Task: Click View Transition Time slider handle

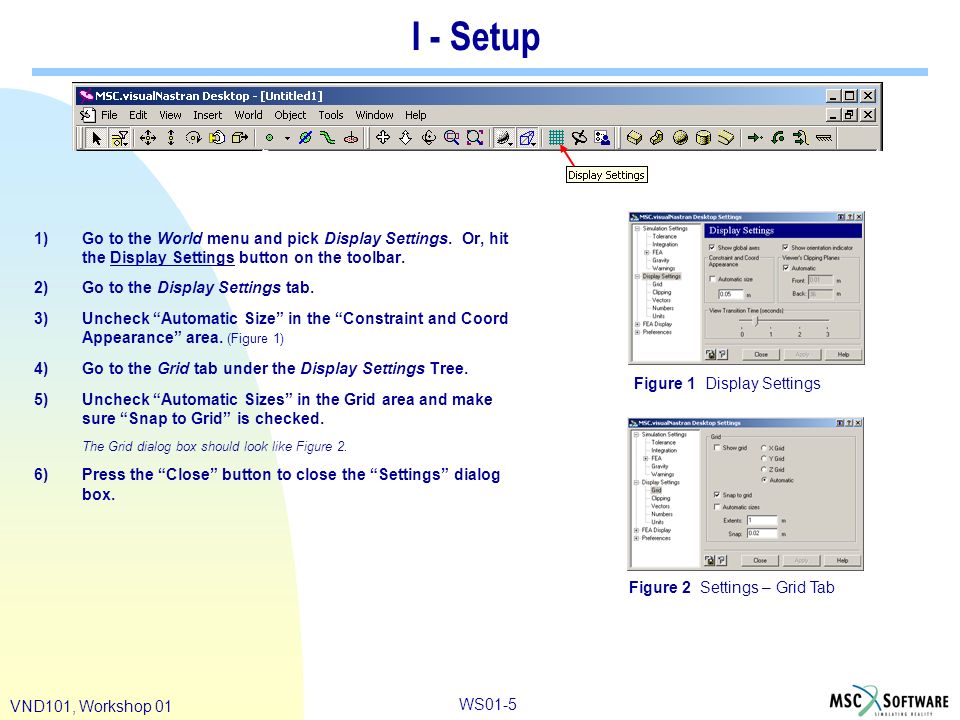Action: 757,321
